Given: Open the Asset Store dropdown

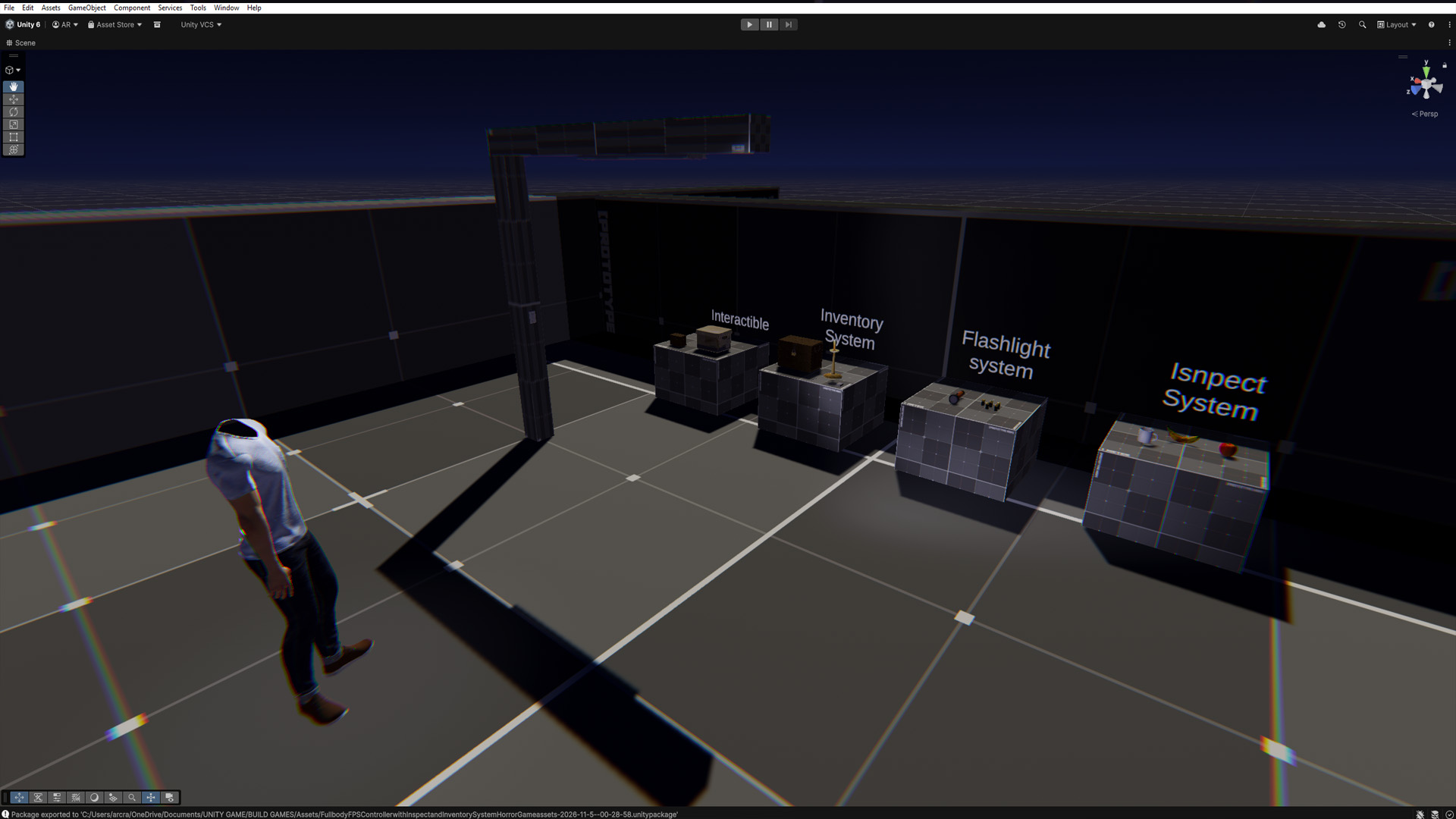Looking at the screenshot, I should (x=115, y=24).
